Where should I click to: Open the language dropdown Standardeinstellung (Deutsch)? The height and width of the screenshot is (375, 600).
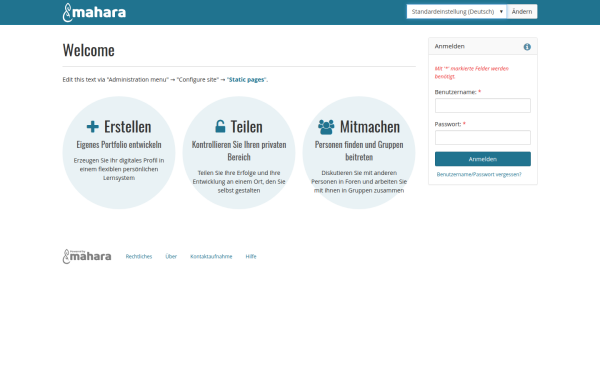(457, 11)
